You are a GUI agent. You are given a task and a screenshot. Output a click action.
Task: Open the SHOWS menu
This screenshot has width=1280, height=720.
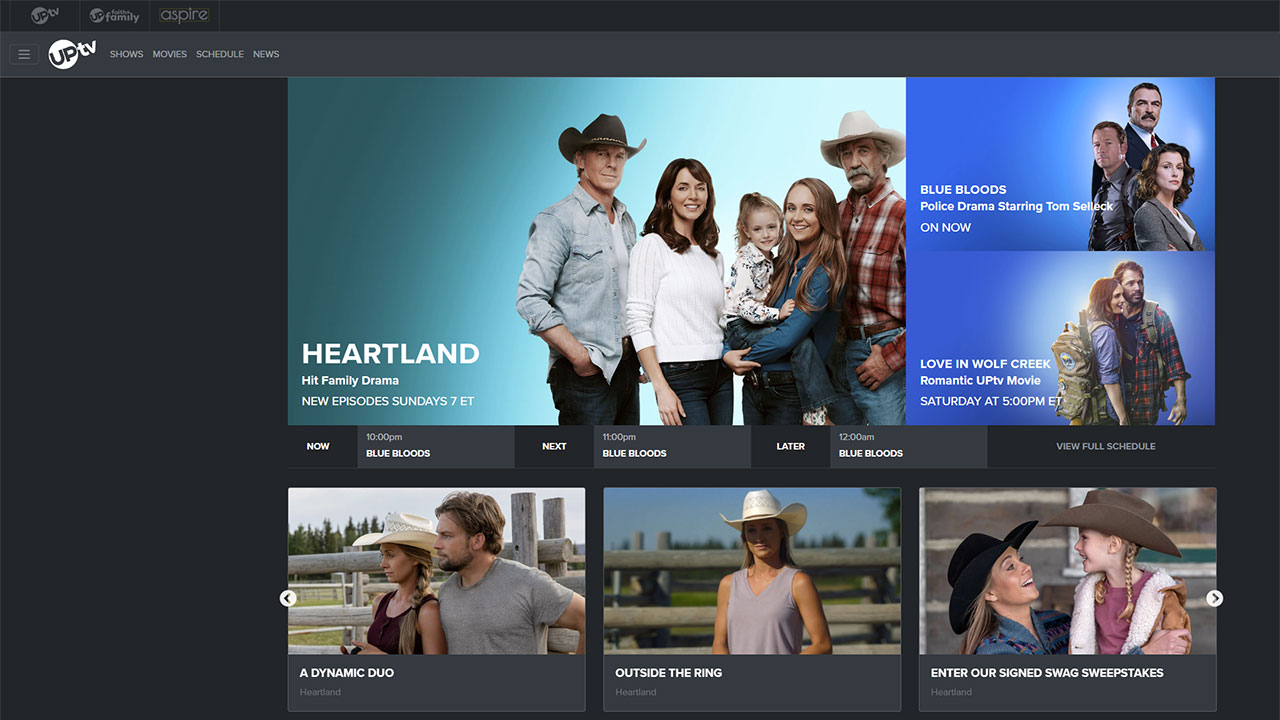[126, 54]
